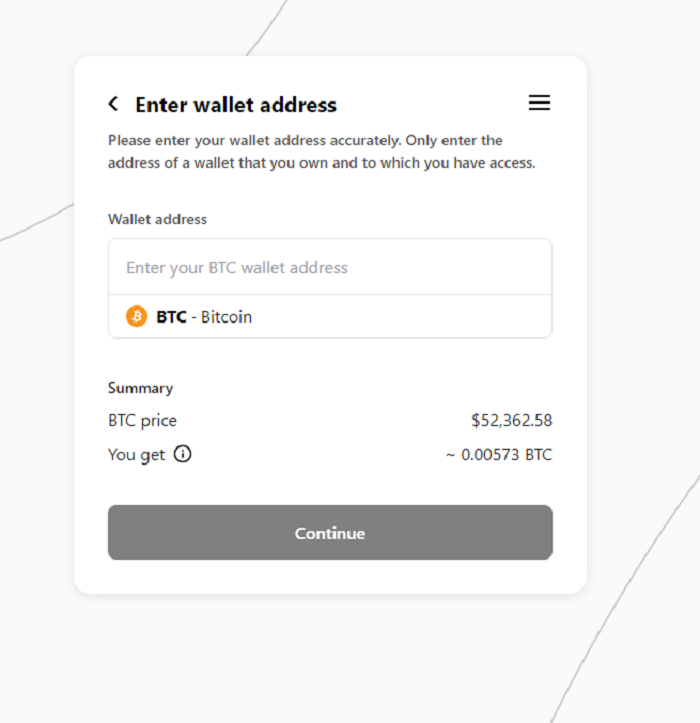Click the Summary section heading
Image resolution: width=700 pixels, height=723 pixels.
point(141,388)
